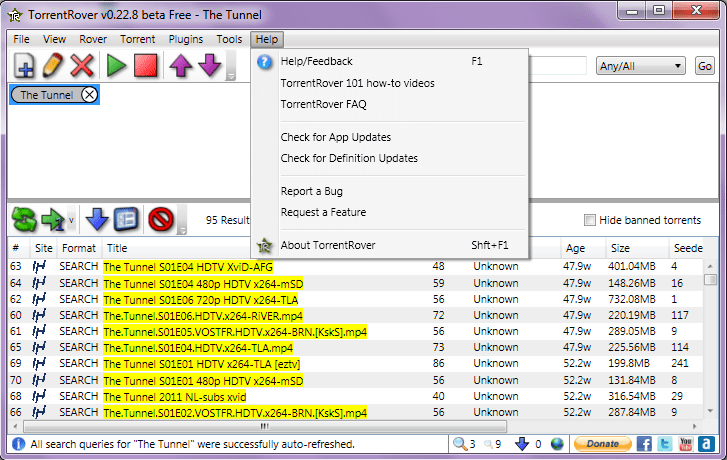Open the Tools menu

[229, 39]
